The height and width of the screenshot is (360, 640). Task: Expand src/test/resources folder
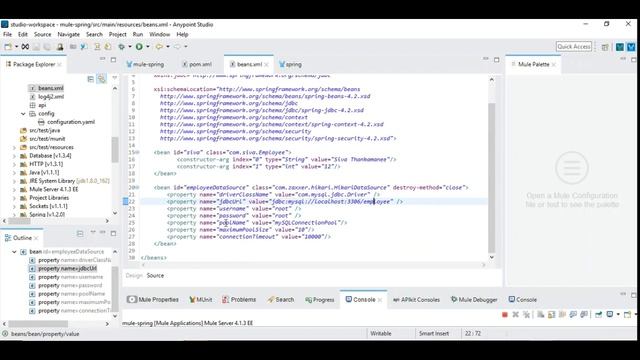pyautogui.click(x=14, y=147)
